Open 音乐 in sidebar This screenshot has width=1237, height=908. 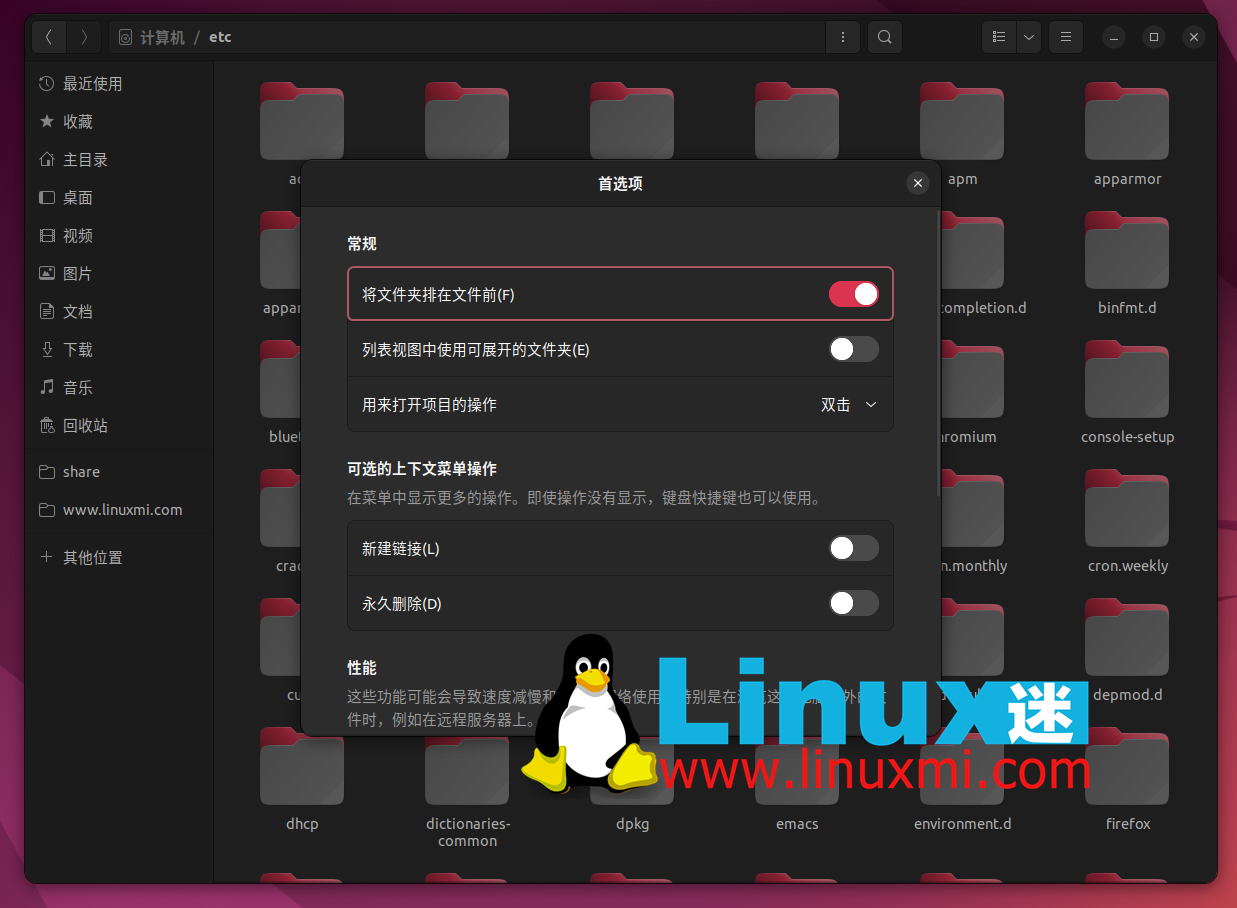pos(119,388)
